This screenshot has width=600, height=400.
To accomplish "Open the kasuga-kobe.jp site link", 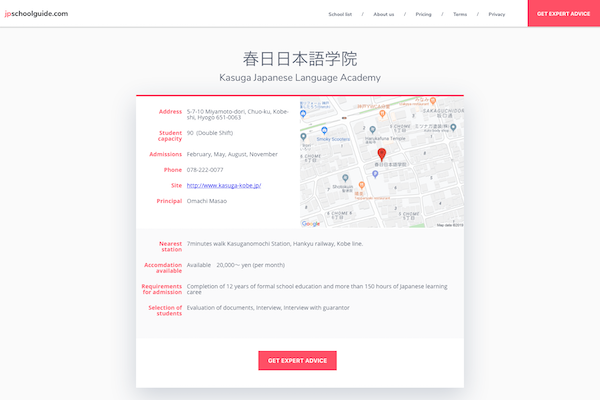I will pos(223,185).
